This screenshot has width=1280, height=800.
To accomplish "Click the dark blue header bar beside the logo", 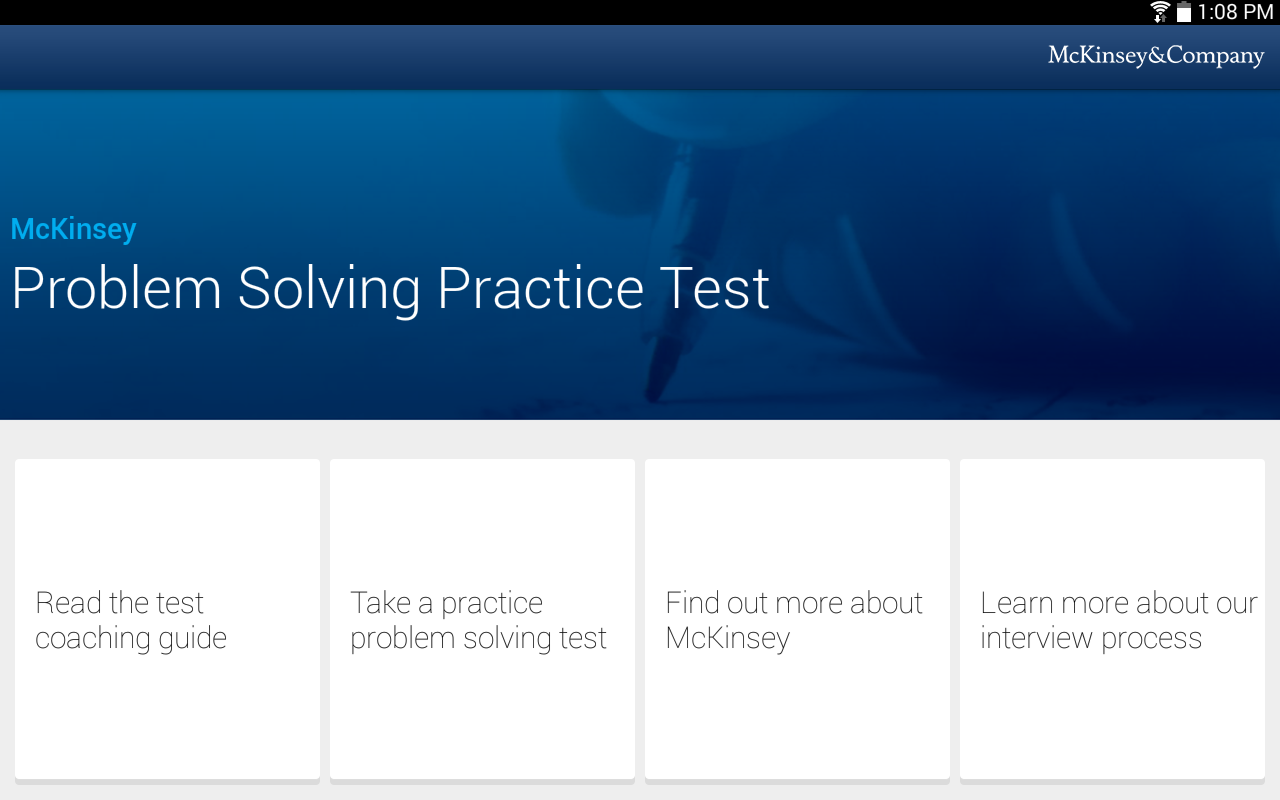I will (520, 57).
